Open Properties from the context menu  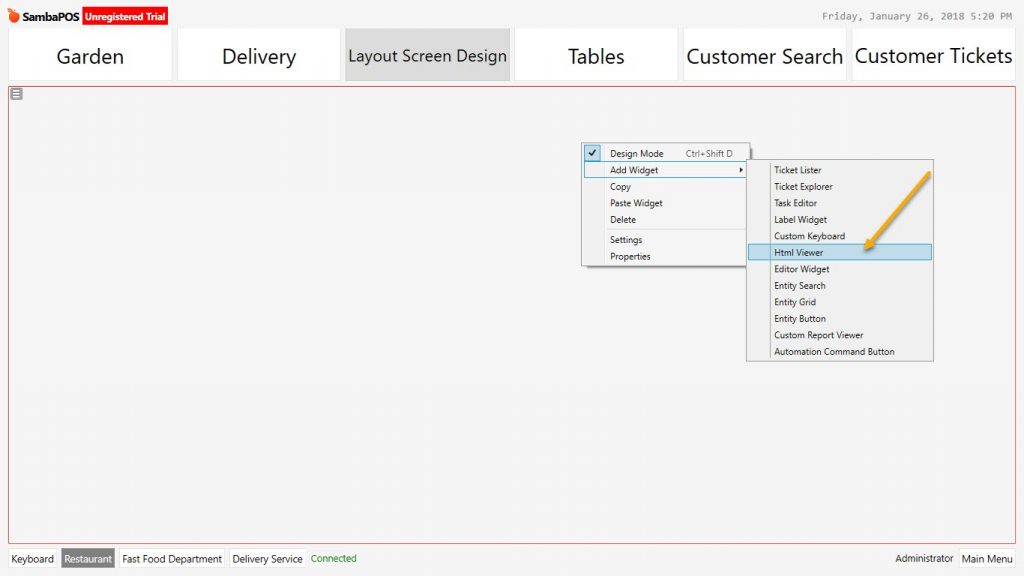click(664, 256)
